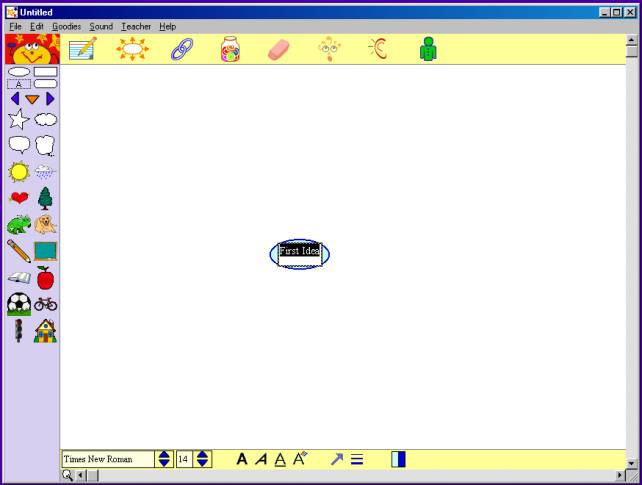Click the Kidspiration smiling sun logo
Image resolution: width=642 pixels, height=485 pixels.
[x=32, y=49]
